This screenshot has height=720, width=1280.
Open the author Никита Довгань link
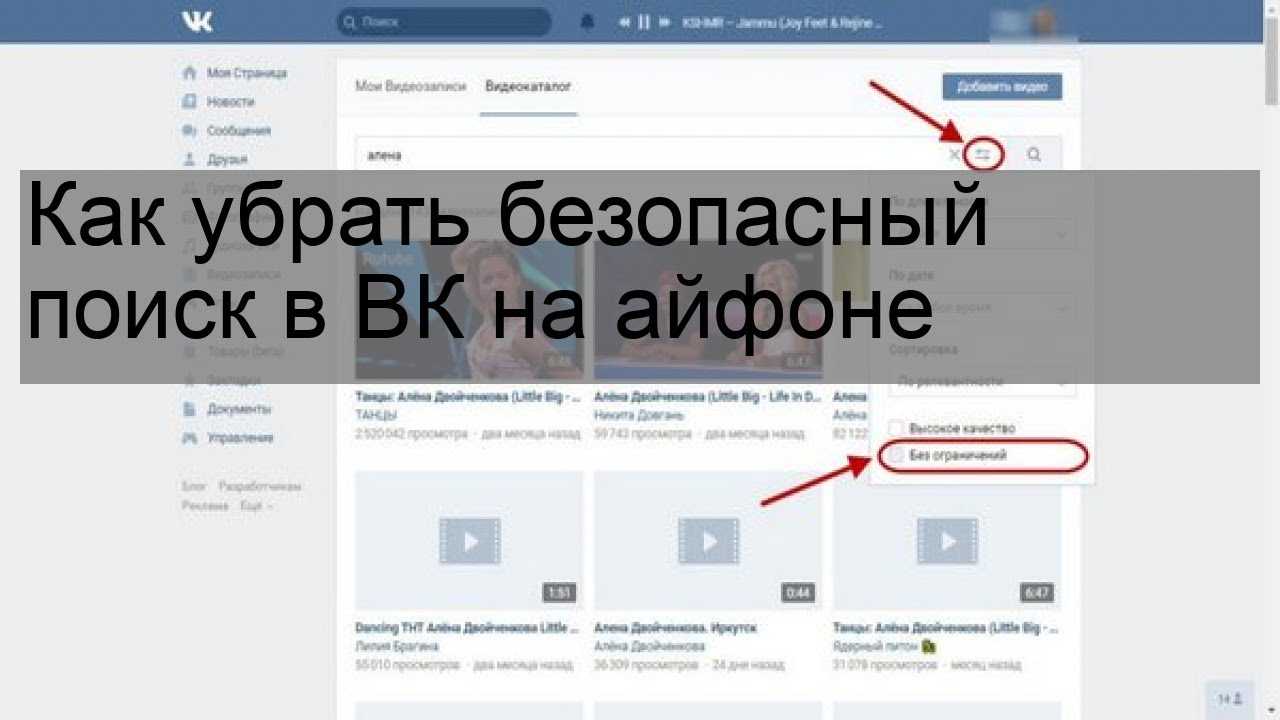pos(639,415)
